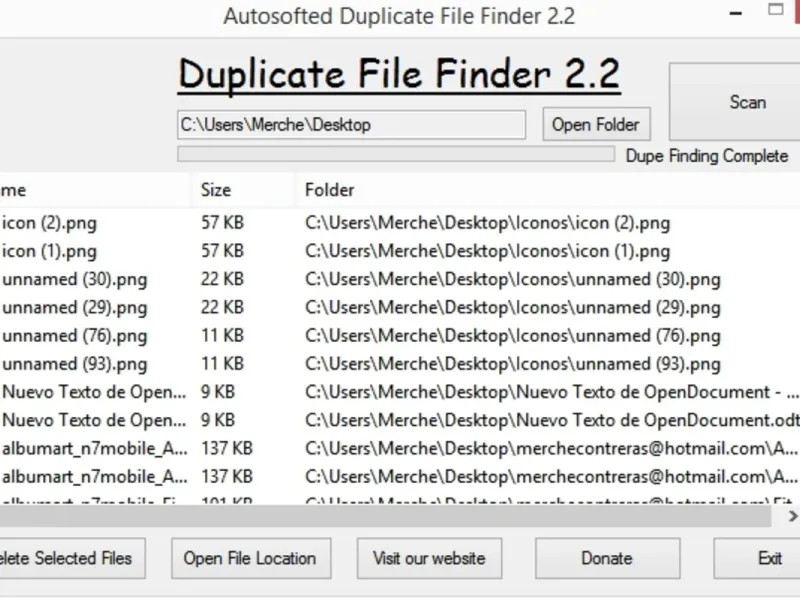Screen dimensions: 800x600
Task: Focus the folder path input field
Action: [351, 125]
